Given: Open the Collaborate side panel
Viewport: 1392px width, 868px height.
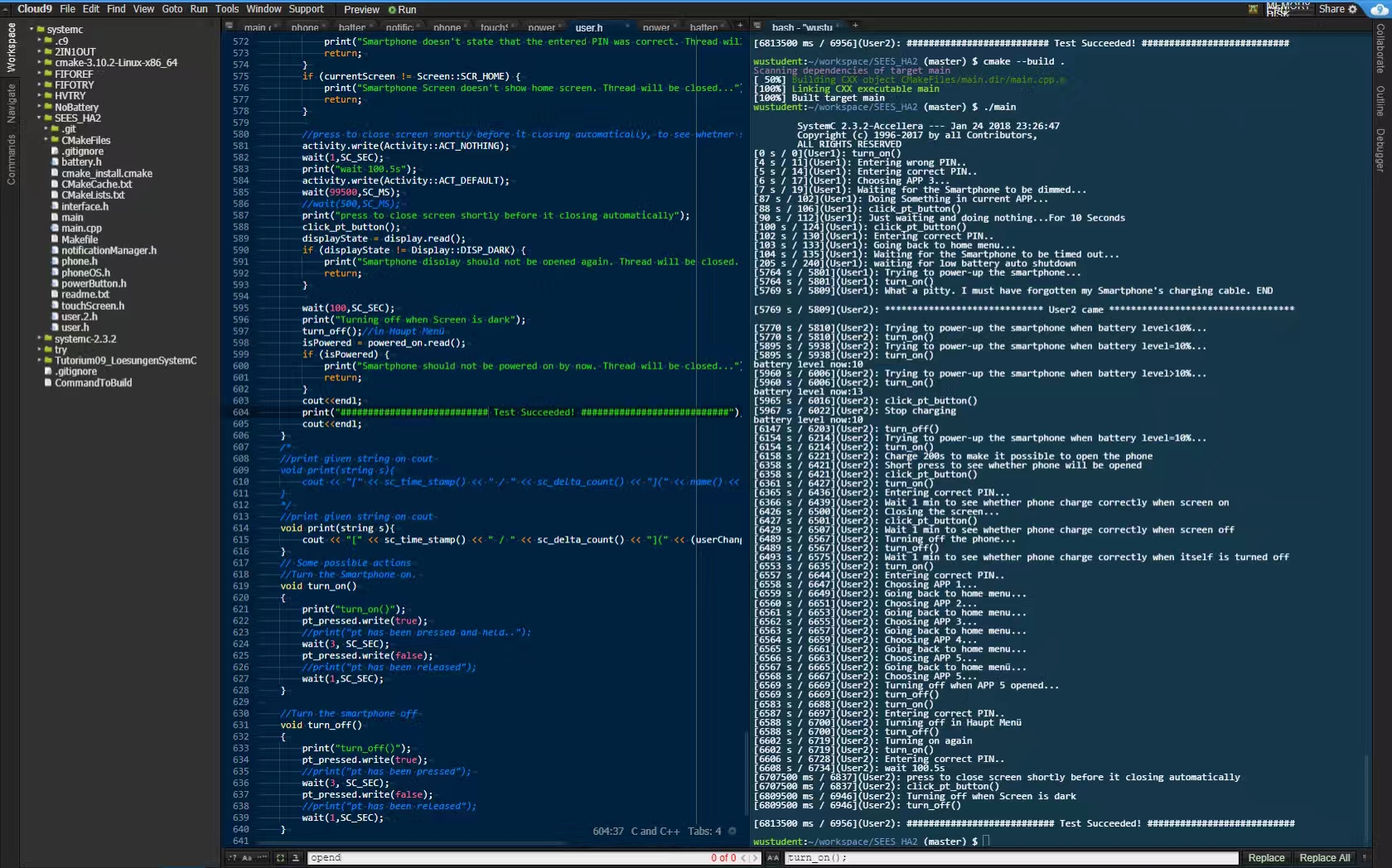Looking at the screenshot, I should click(1380, 48).
